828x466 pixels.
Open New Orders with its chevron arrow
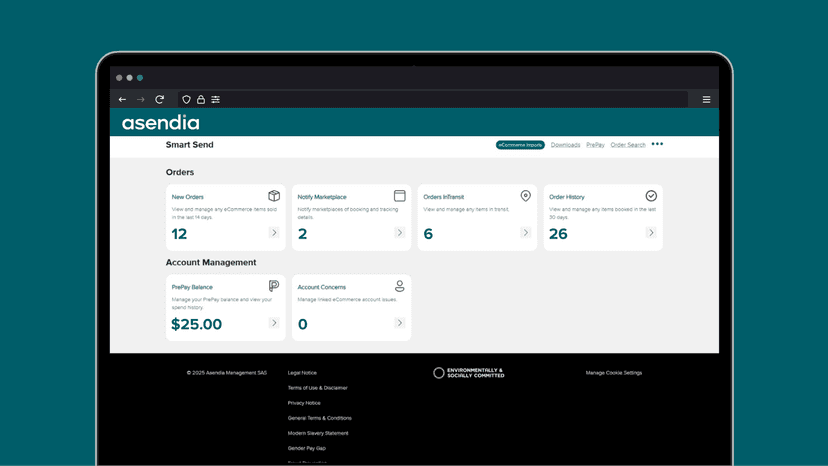pyautogui.click(x=274, y=232)
